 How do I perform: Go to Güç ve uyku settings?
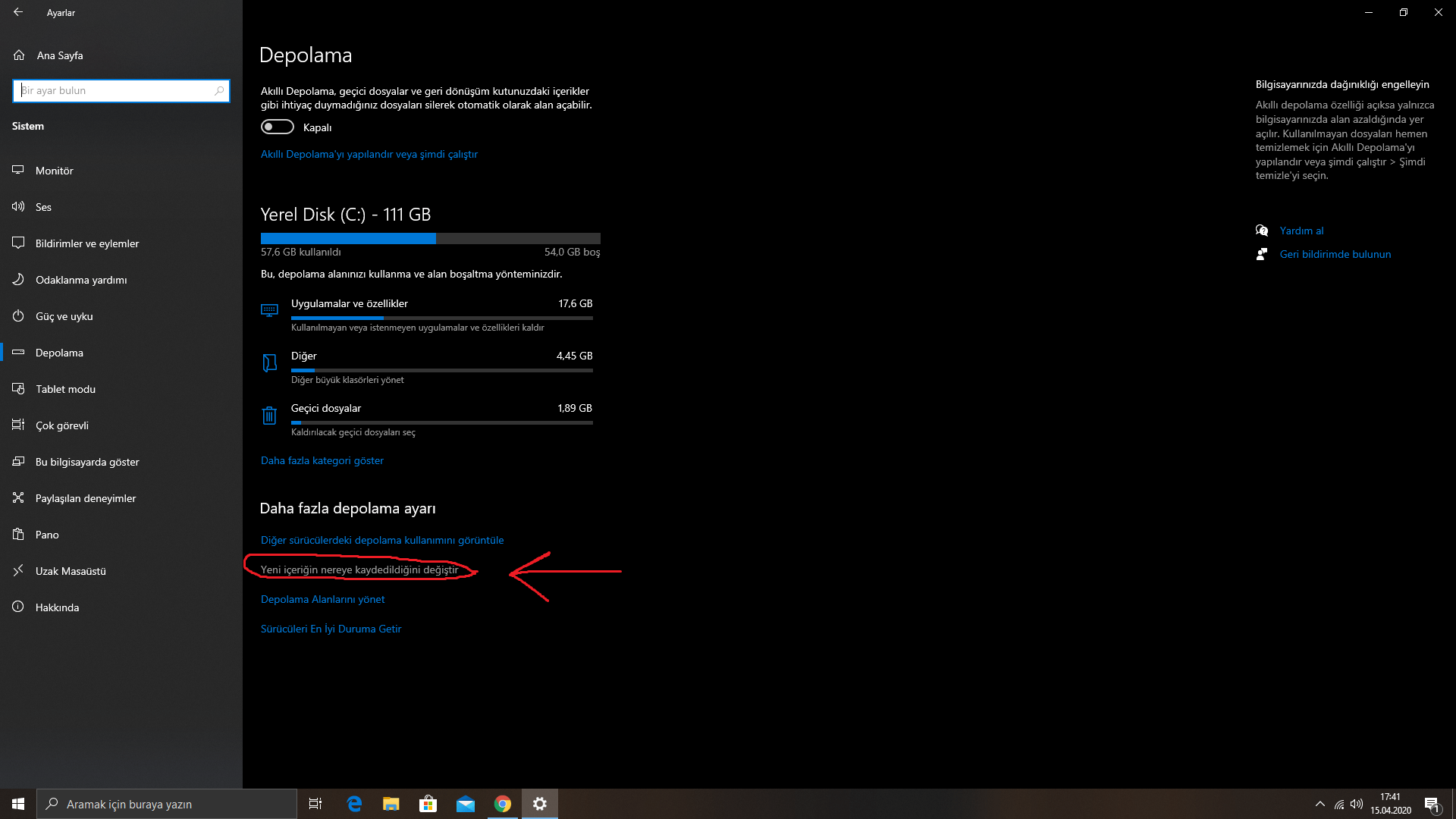pyautogui.click(x=64, y=316)
